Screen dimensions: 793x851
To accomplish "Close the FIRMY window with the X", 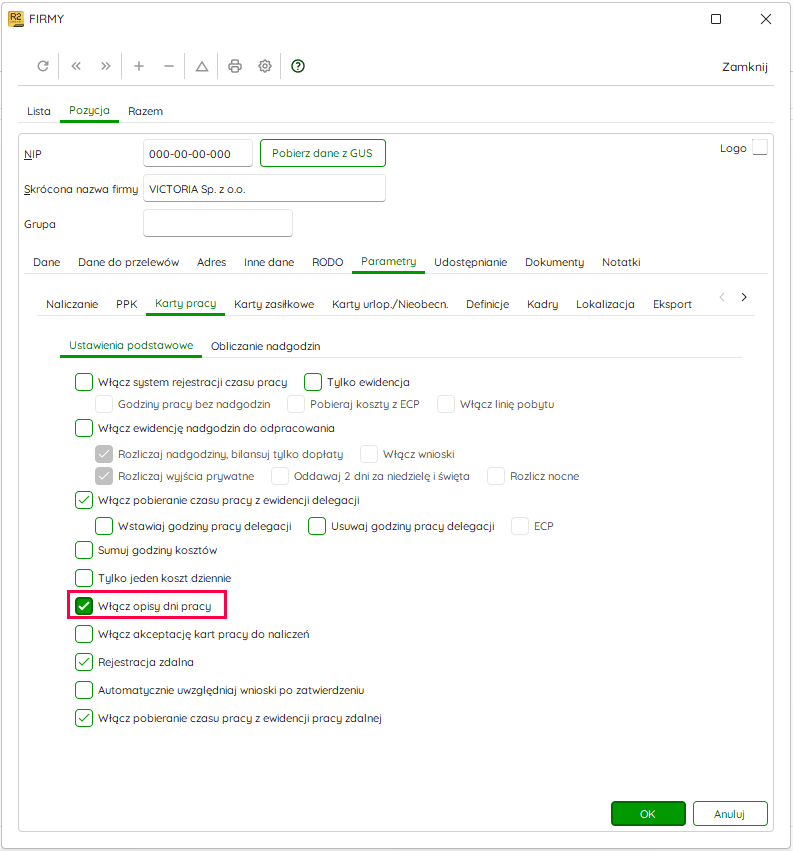I will coord(766,19).
